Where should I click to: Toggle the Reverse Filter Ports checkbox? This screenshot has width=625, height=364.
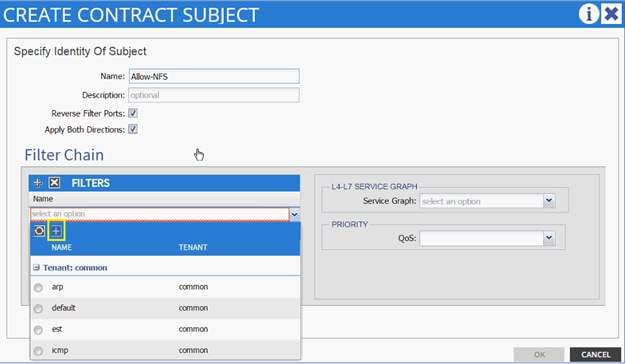(x=133, y=113)
